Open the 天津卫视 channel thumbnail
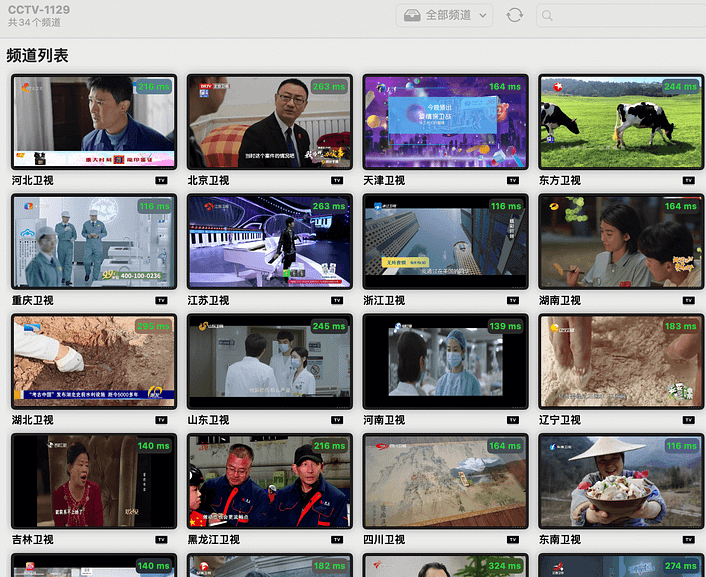 click(x=445, y=122)
